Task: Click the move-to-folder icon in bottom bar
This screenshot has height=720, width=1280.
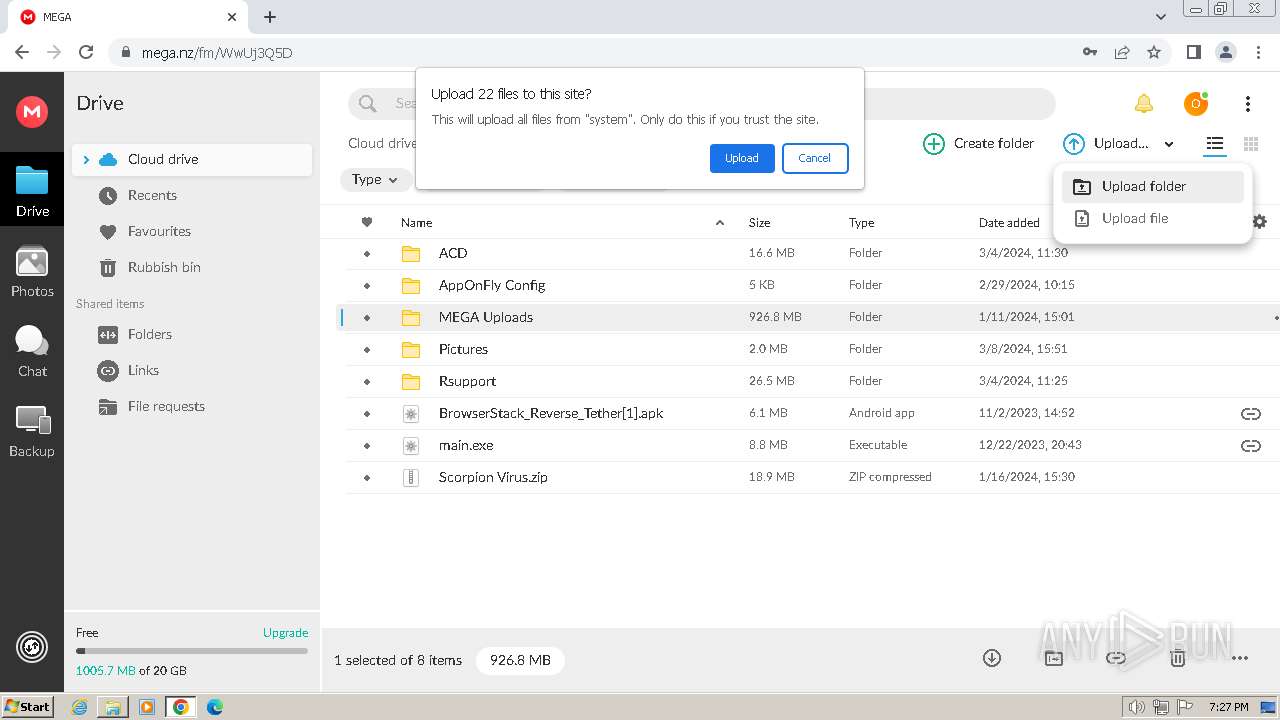Action: [1054, 658]
